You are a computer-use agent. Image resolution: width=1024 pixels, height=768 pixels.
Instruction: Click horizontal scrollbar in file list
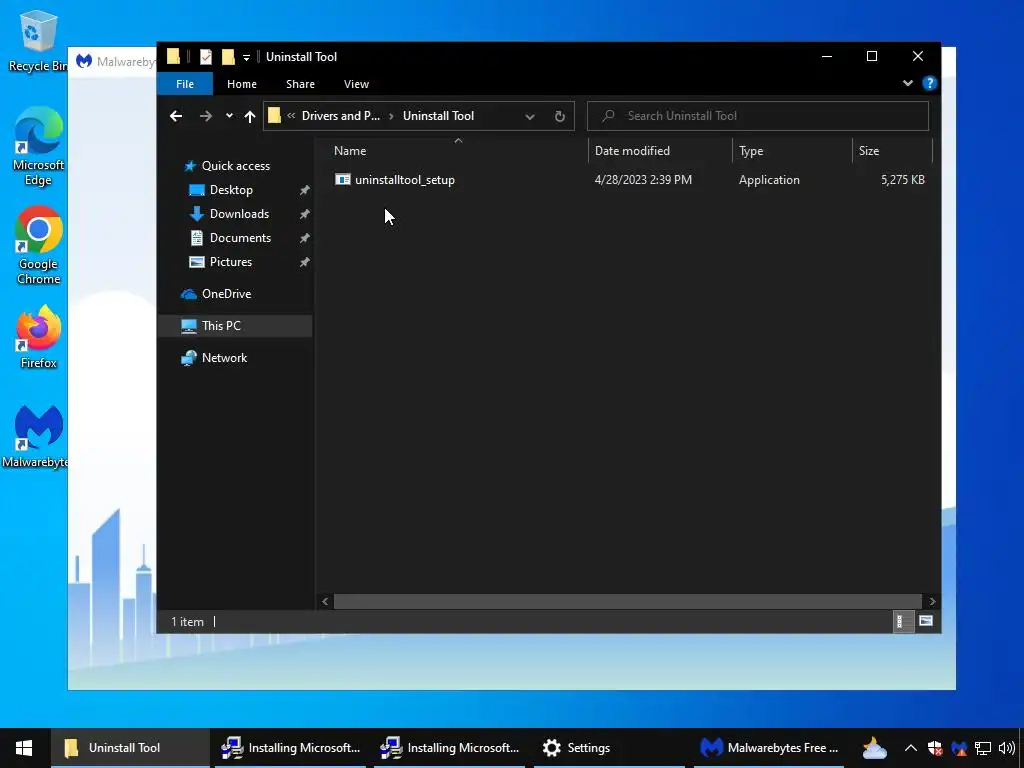[x=628, y=601]
